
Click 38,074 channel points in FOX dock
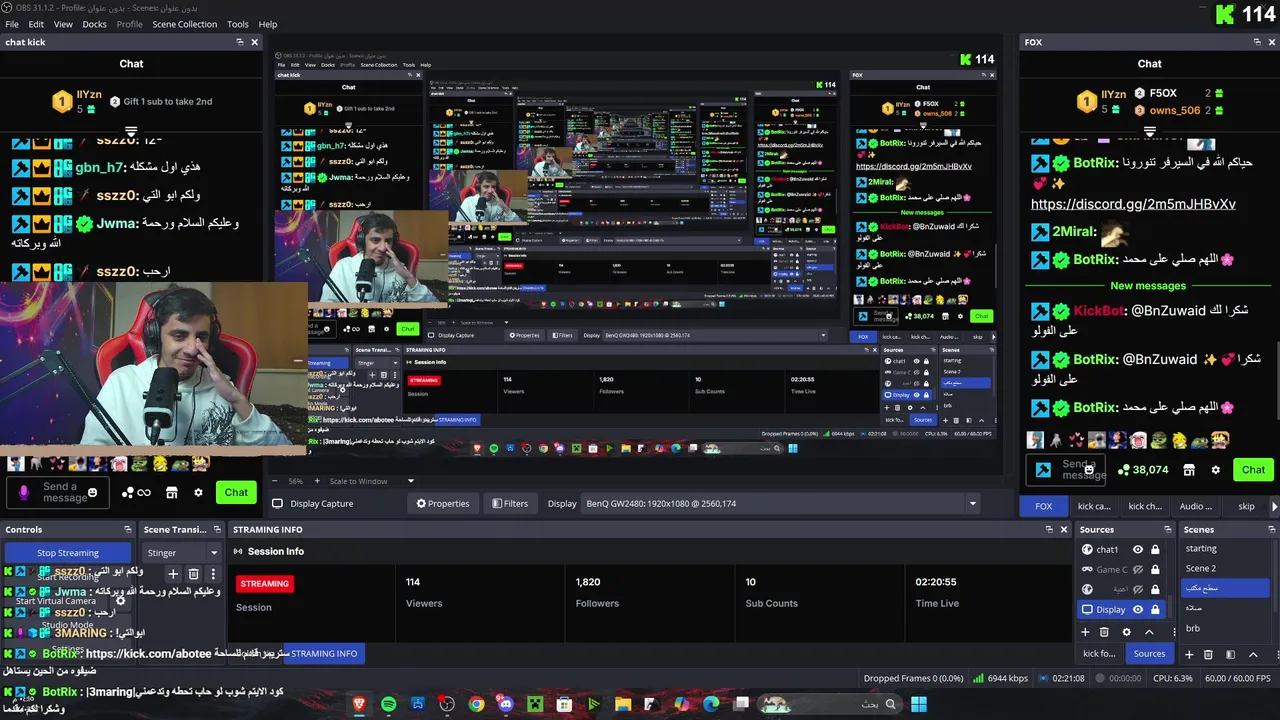1143,470
